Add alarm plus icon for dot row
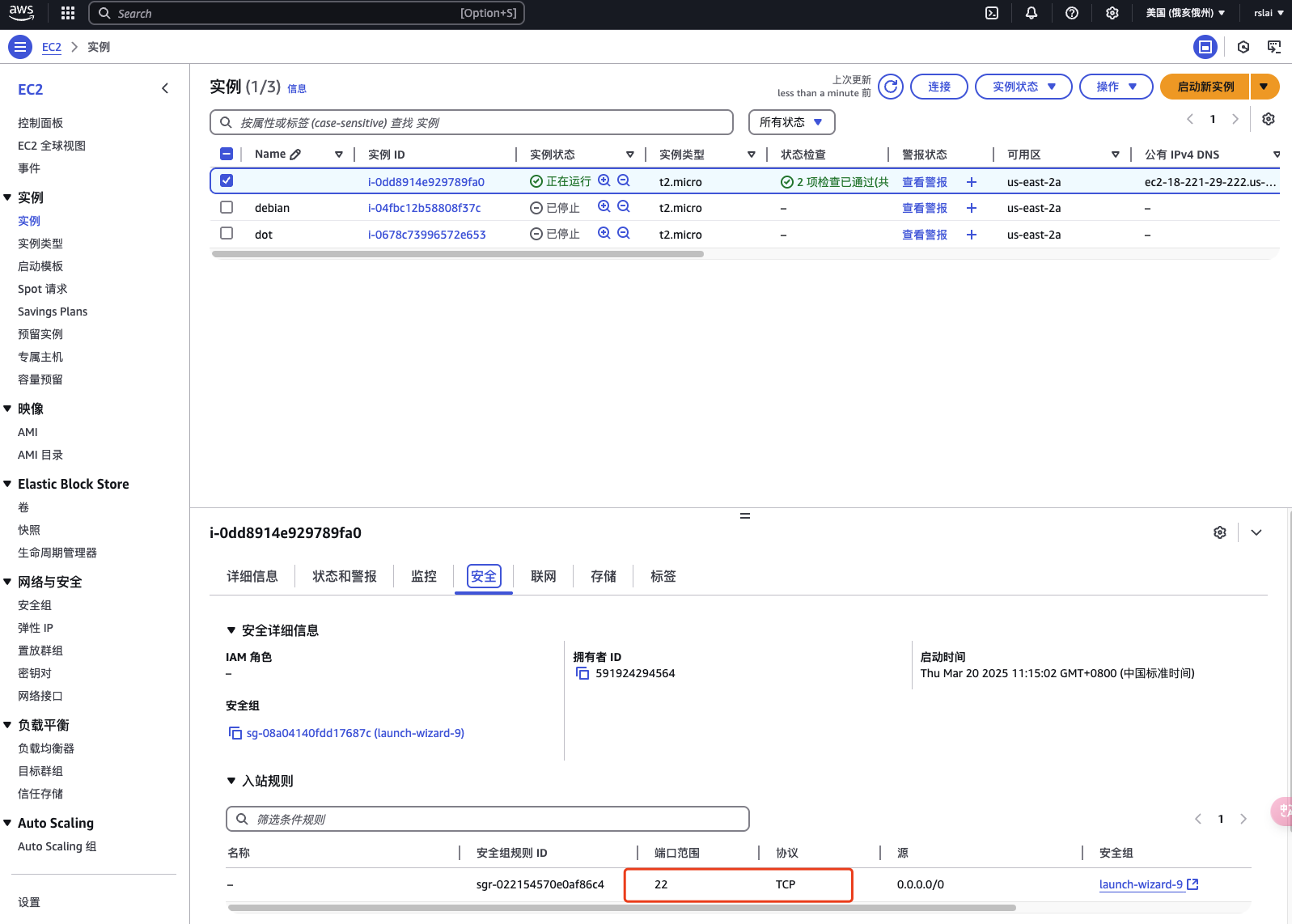The width and height of the screenshot is (1292, 924). [972, 235]
